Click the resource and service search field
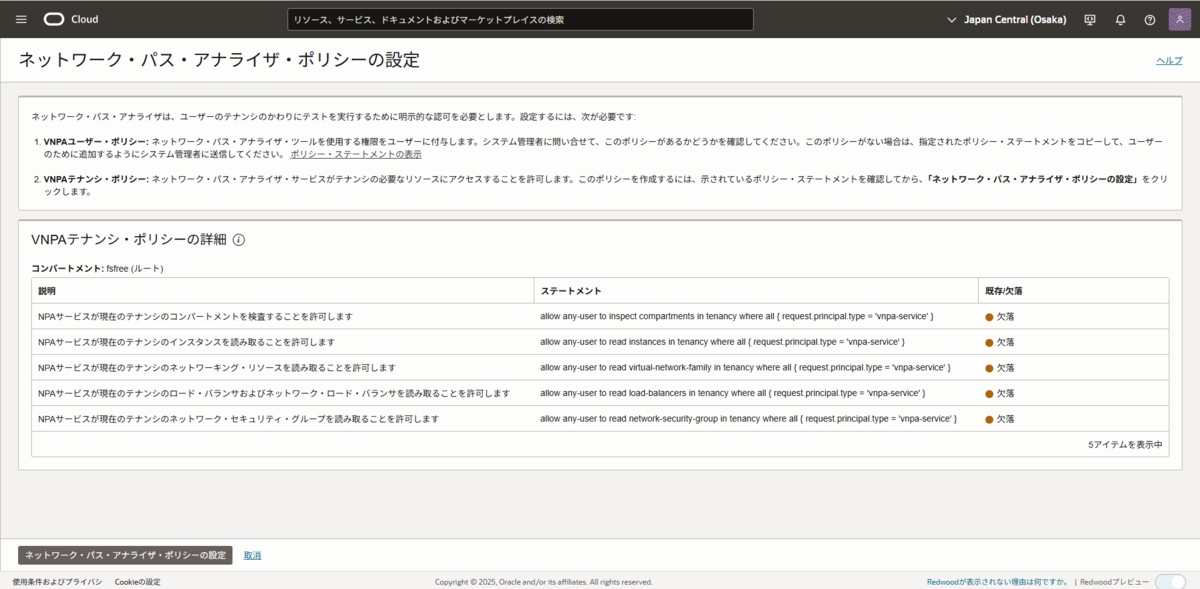This screenshot has width=1200, height=589. [520, 19]
